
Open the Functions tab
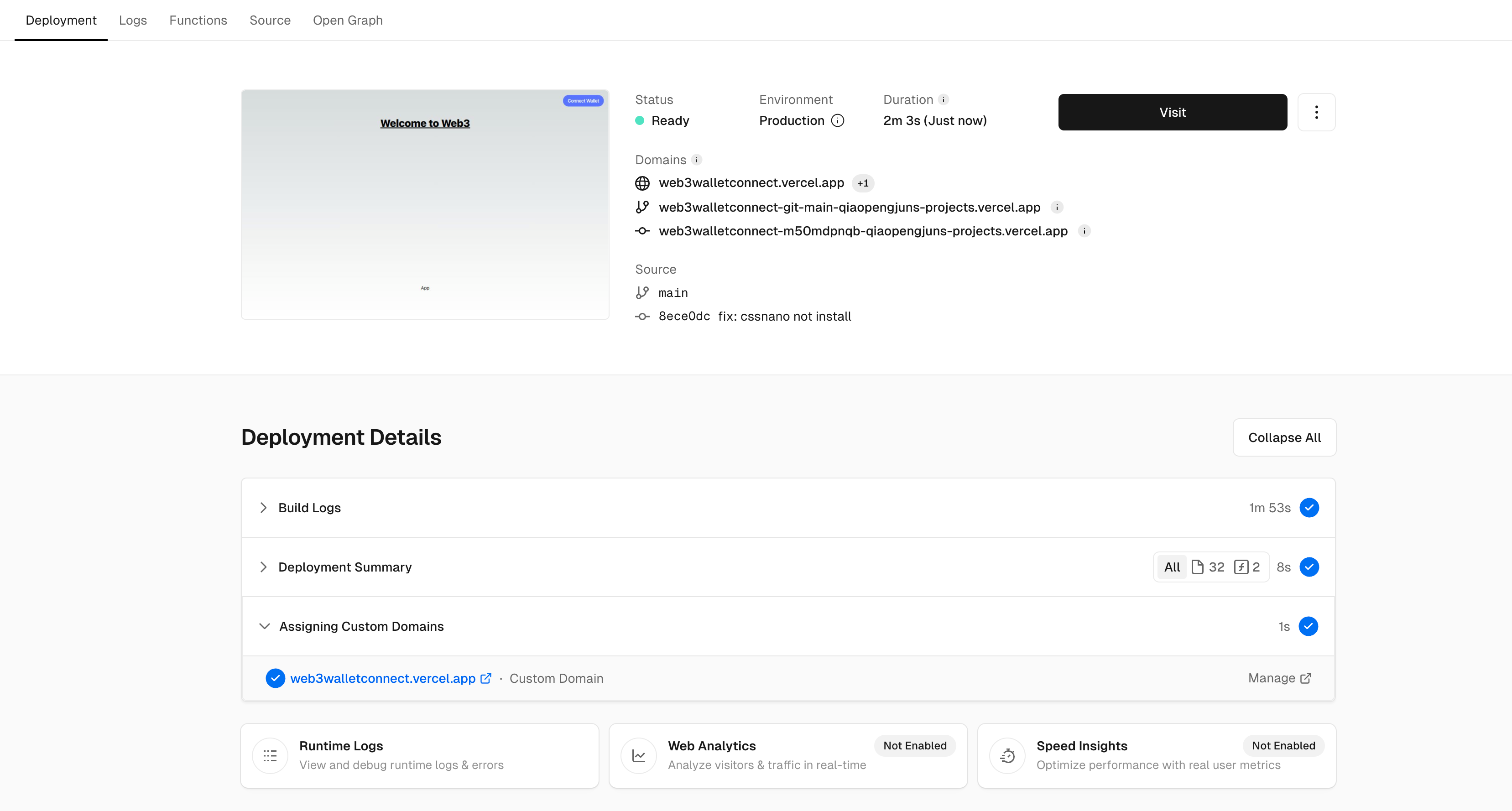[198, 20]
